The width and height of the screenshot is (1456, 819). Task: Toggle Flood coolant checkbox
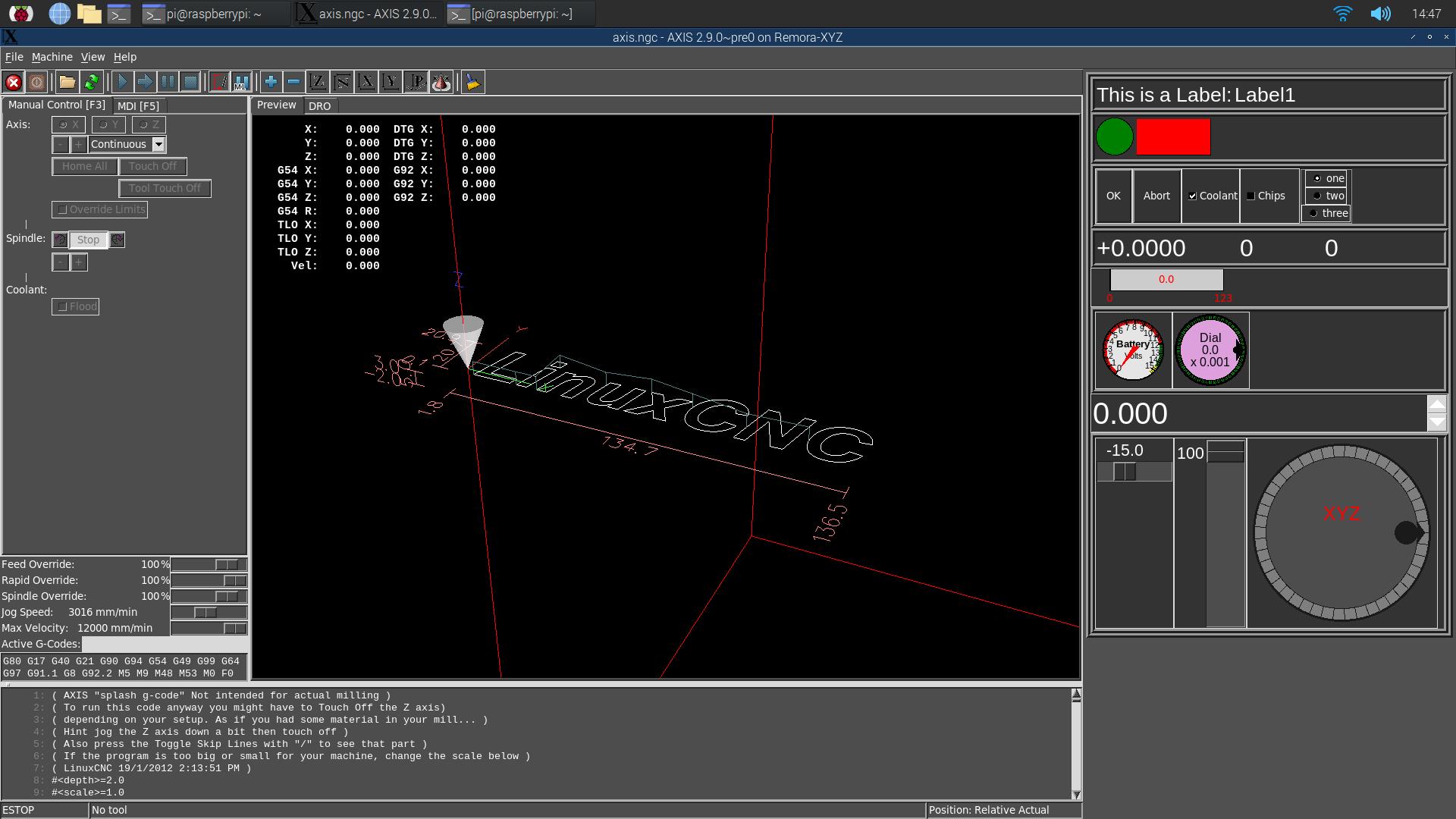76,306
